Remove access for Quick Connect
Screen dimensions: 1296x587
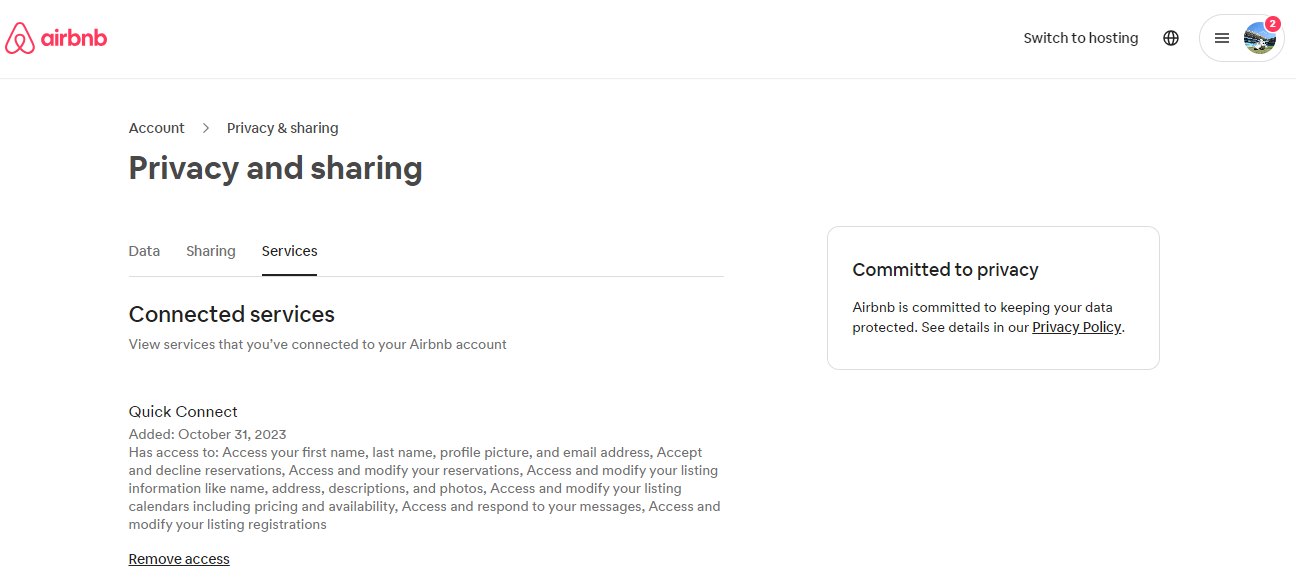pyautogui.click(x=179, y=559)
